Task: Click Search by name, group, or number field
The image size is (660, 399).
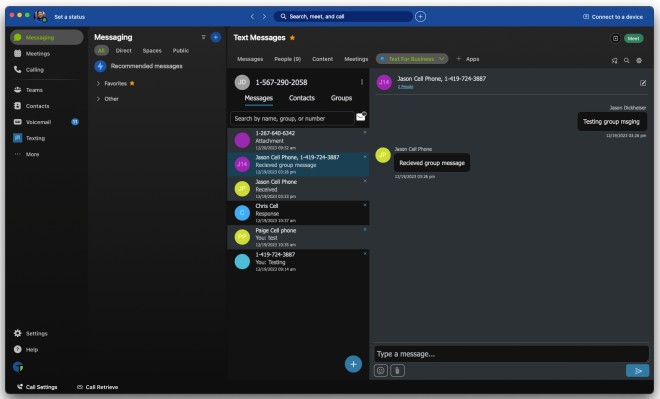Action: [x=292, y=119]
